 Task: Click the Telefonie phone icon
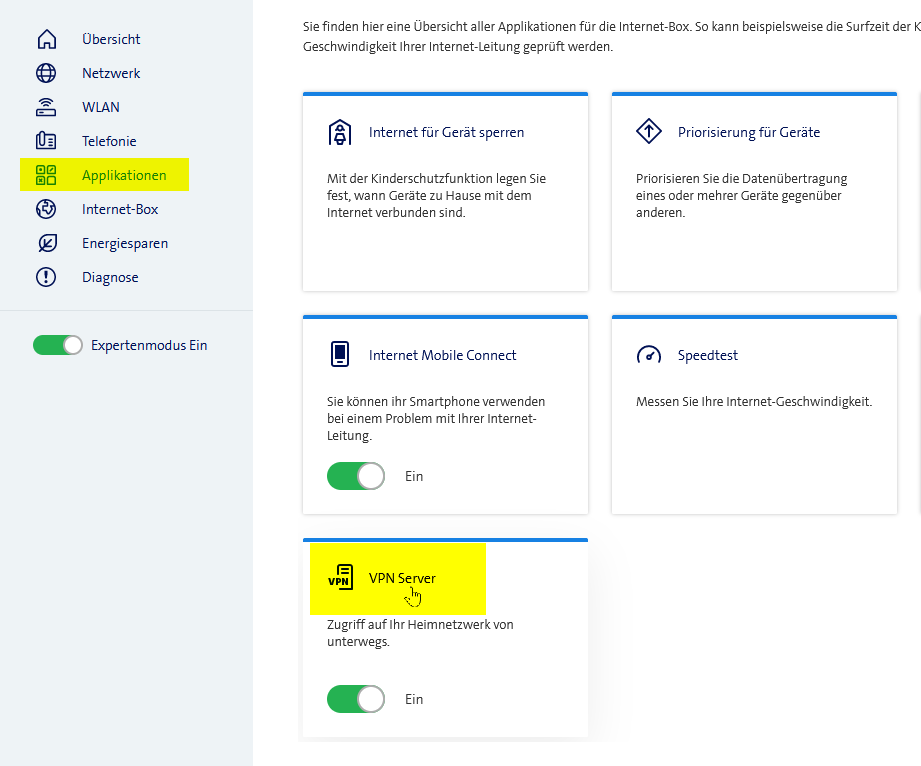click(46, 141)
